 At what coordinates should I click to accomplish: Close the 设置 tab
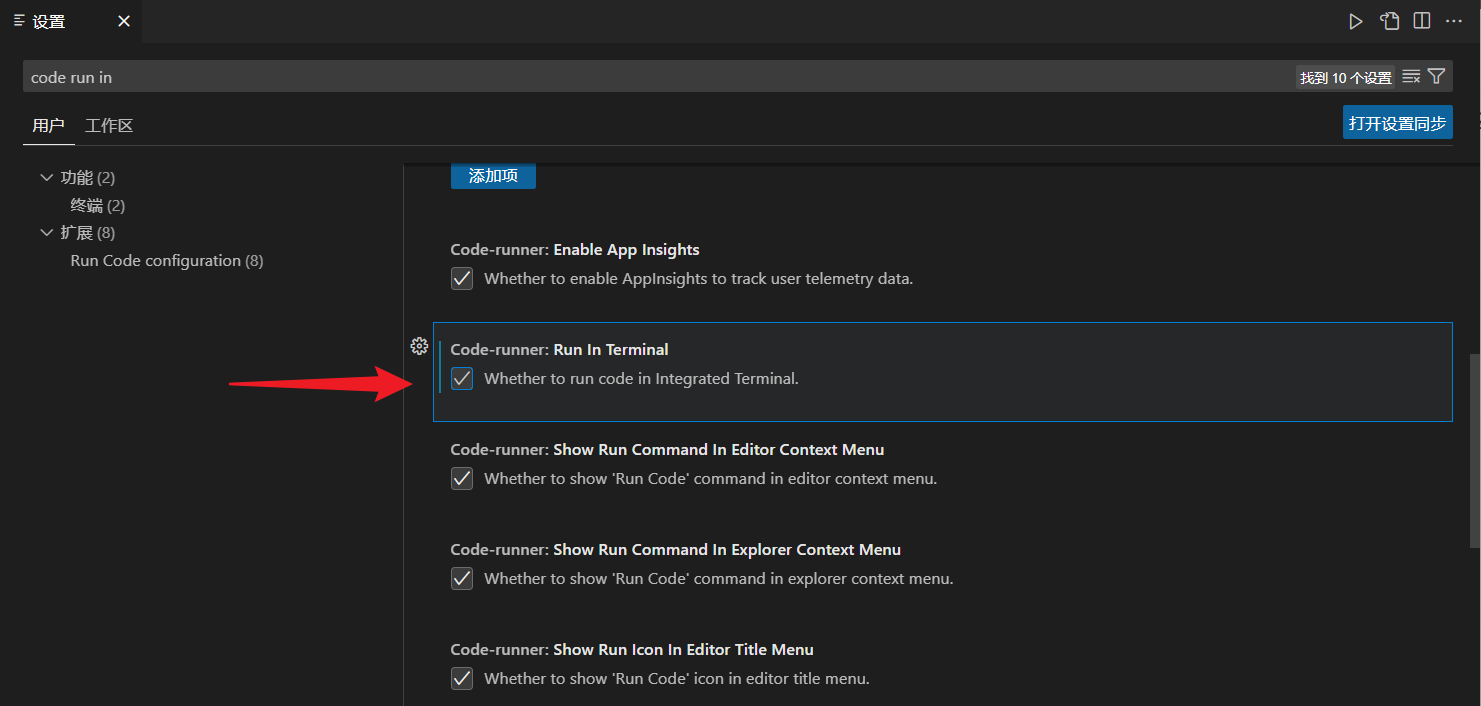coord(124,21)
